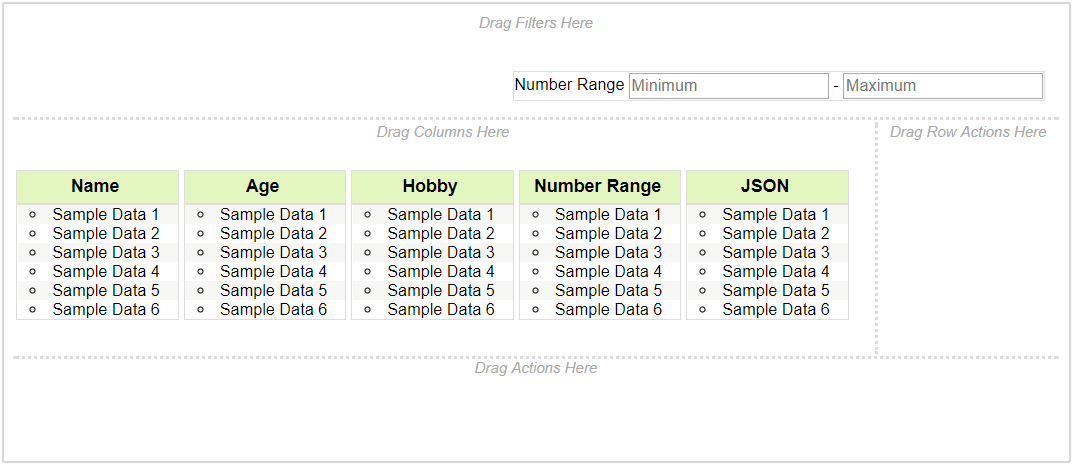The width and height of the screenshot is (1074, 466).
Task: Select the Name column header
Action: pyautogui.click(x=96, y=186)
